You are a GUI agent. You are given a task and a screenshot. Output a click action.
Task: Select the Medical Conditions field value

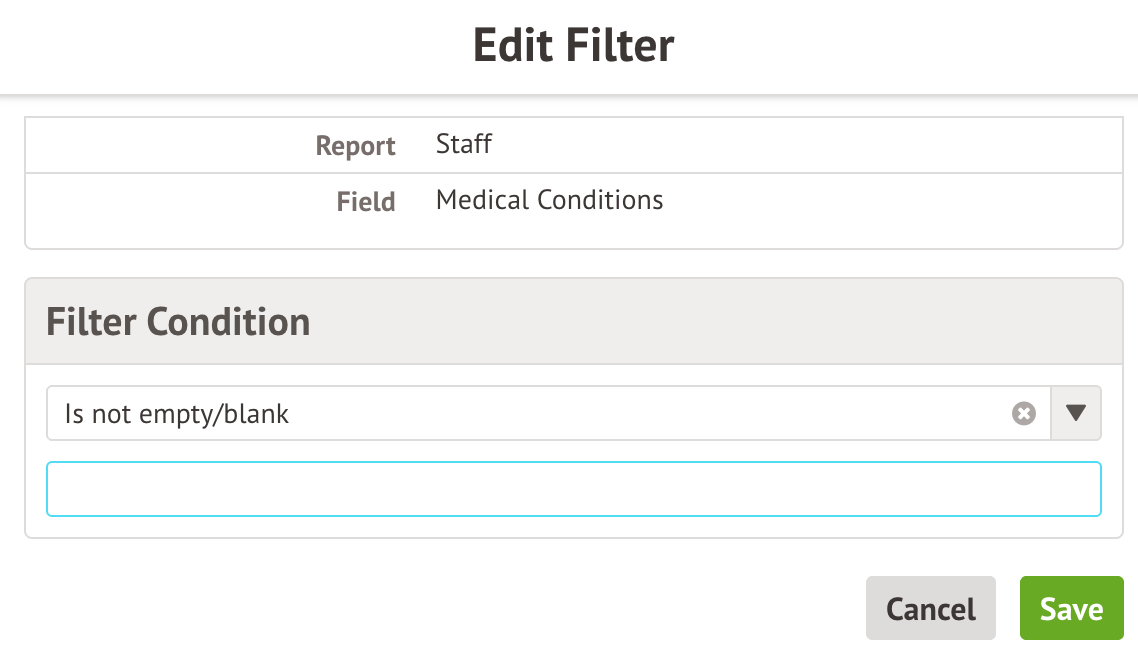[x=549, y=200]
